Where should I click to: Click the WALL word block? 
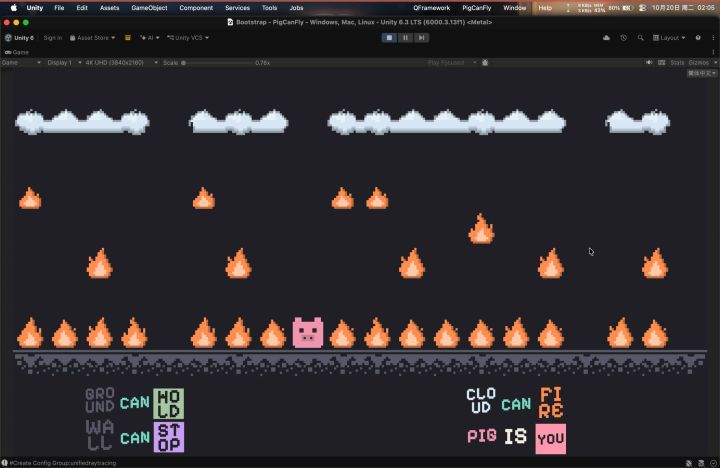[100, 435]
